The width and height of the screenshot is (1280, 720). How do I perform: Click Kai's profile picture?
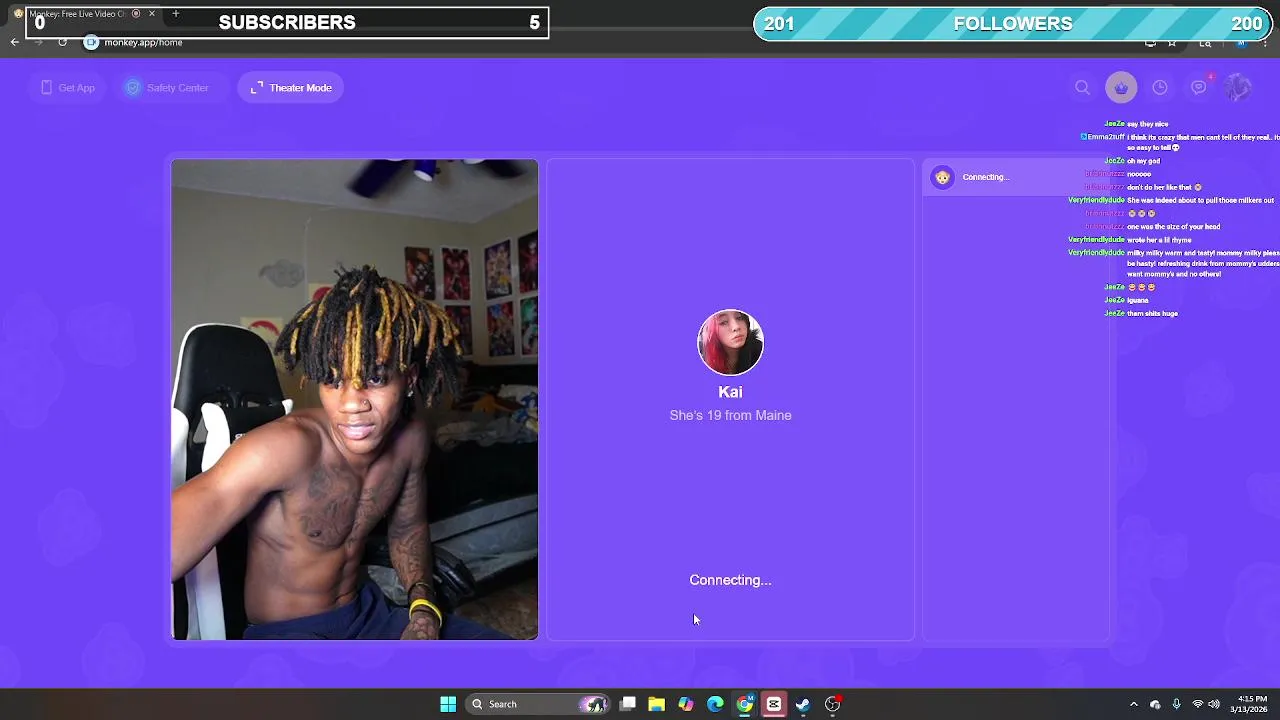(730, 343)
